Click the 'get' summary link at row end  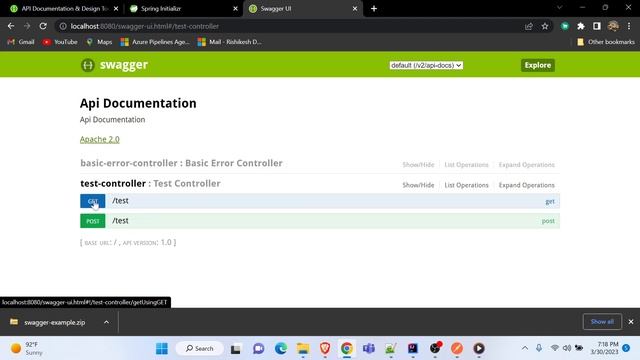(x=550, y=201)
